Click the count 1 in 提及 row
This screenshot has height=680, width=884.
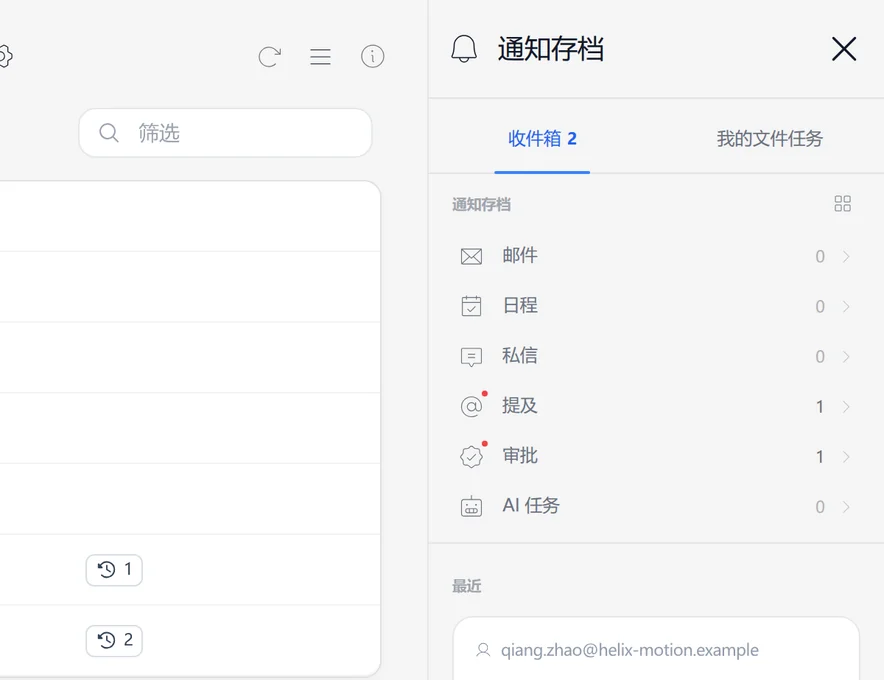(x=820, y=407)
